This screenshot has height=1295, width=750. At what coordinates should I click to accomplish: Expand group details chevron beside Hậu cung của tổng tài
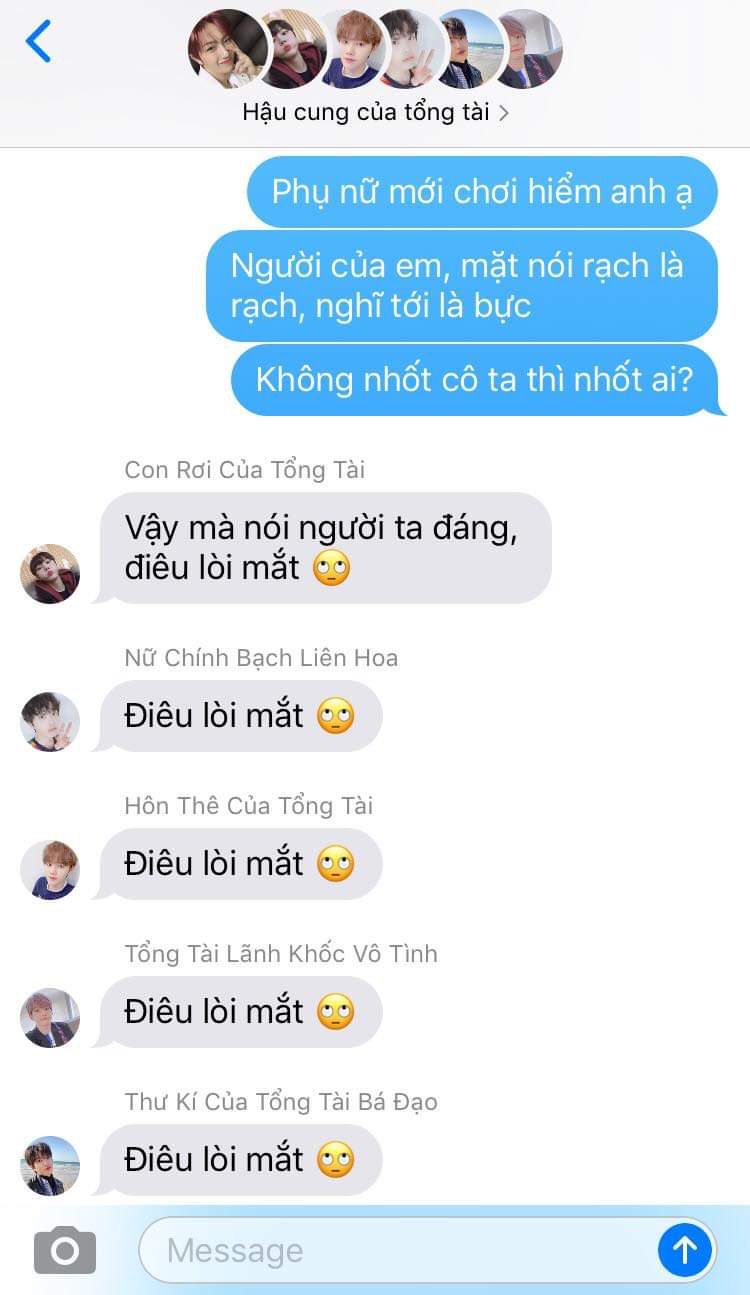pos(503,113)
